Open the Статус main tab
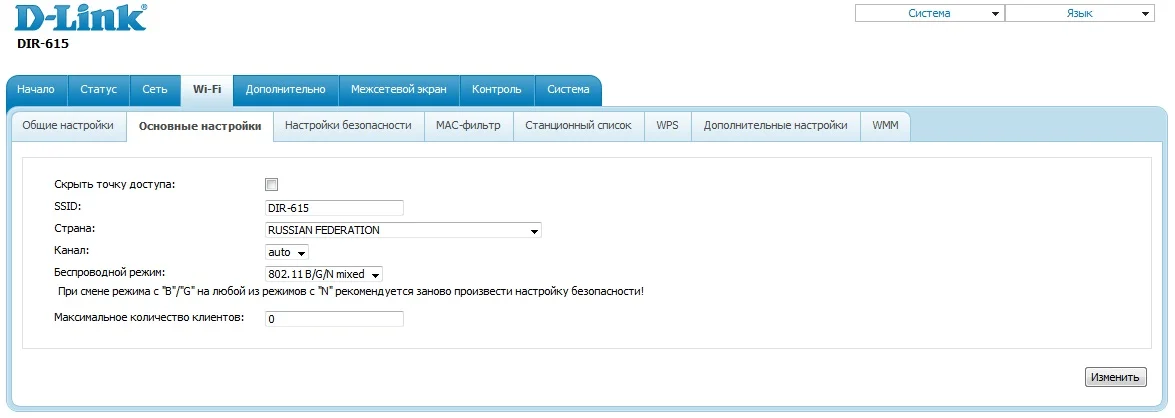The image size is (1175, 418). point(99,90)
